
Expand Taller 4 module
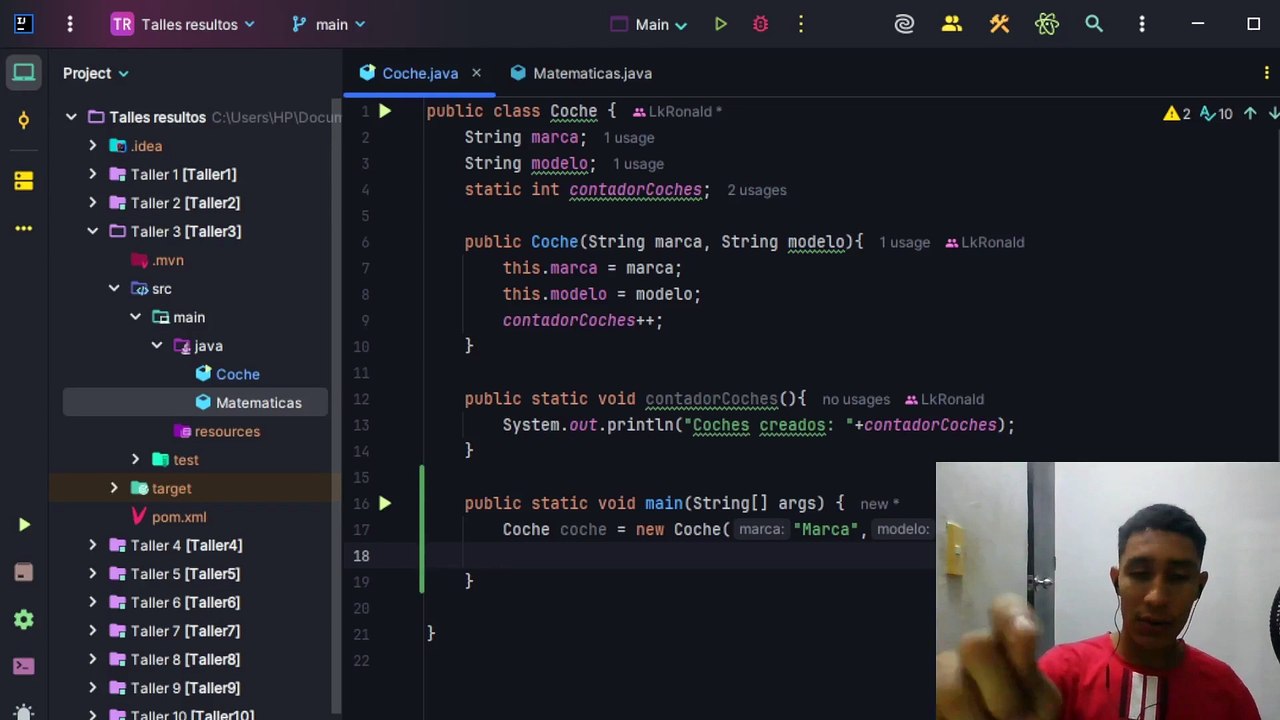click(93, 545)
